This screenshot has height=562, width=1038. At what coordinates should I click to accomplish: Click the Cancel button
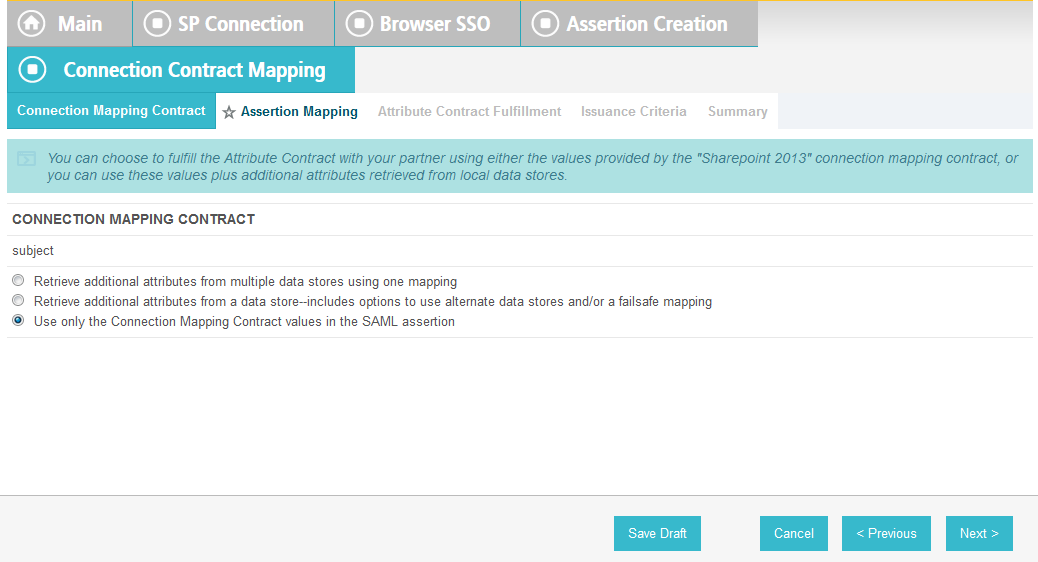(x=794, y=534)
